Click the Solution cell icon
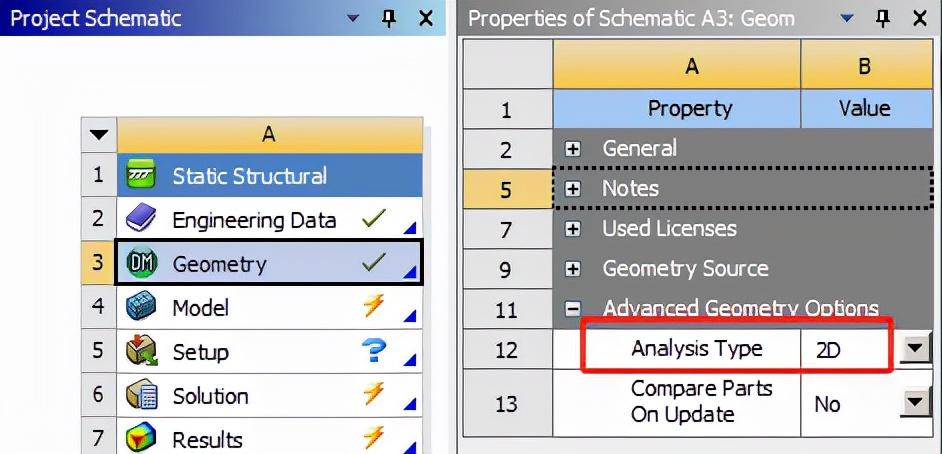Viewport: 942px width, 454px height. pos(139,396)
